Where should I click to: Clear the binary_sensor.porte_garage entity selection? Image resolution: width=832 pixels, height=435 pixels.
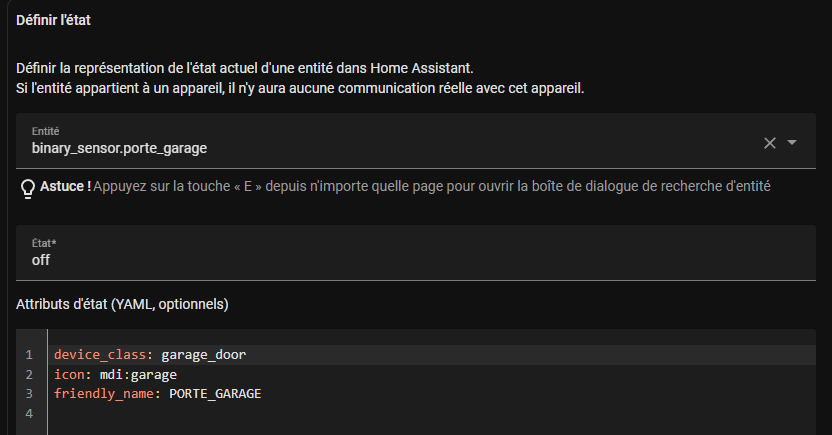point(769,143)
